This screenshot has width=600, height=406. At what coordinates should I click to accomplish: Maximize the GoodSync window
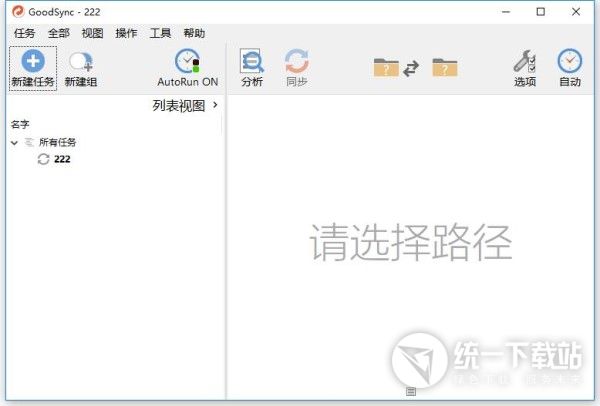point(541,12)
